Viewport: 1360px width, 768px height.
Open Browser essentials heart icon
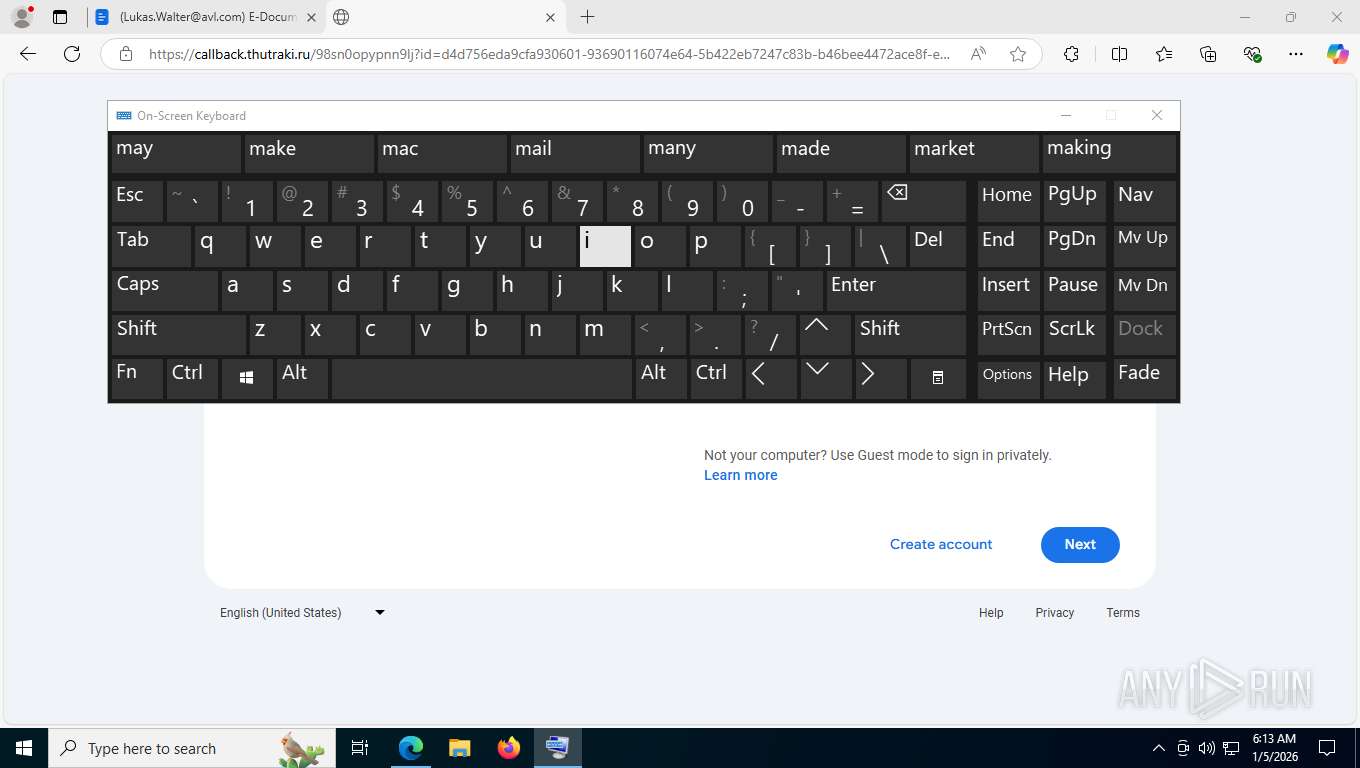1252,54
